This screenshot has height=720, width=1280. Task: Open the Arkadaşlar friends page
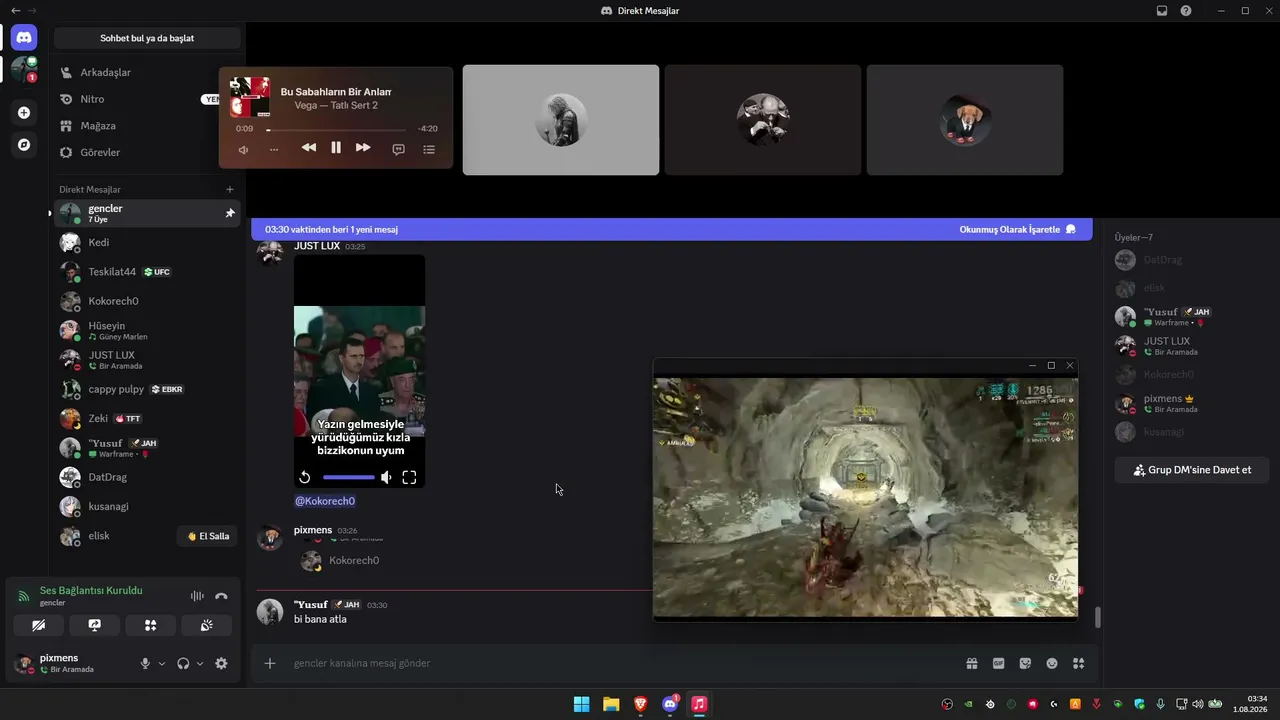pyautogui.click(x=147, y=72)
